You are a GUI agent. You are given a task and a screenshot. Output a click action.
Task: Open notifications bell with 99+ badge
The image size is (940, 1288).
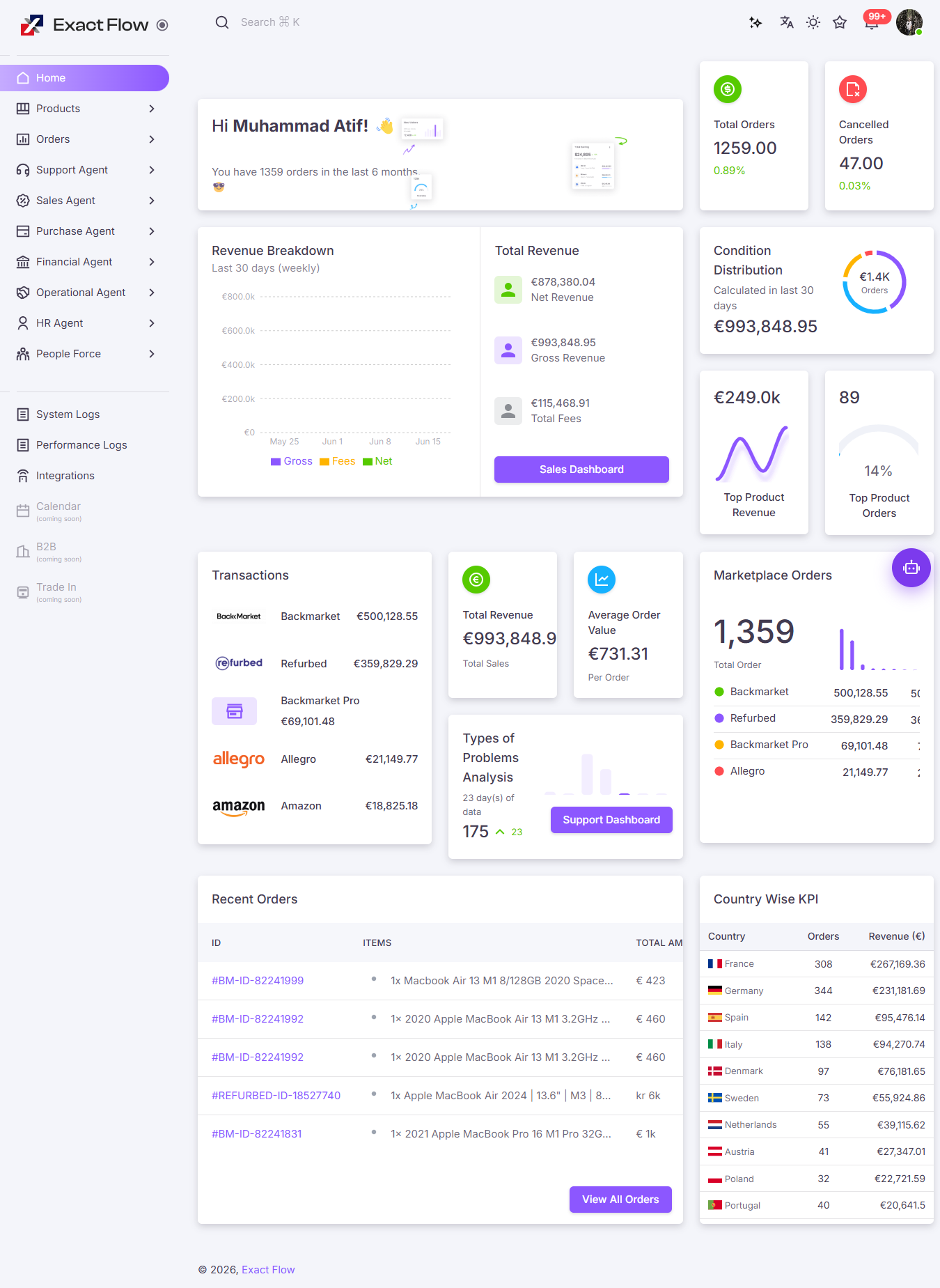click(872, 21)
